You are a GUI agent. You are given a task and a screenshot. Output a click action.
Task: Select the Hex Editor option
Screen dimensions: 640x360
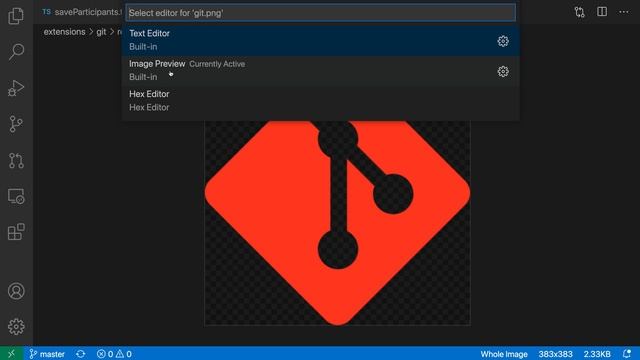(x=321, y=100)
